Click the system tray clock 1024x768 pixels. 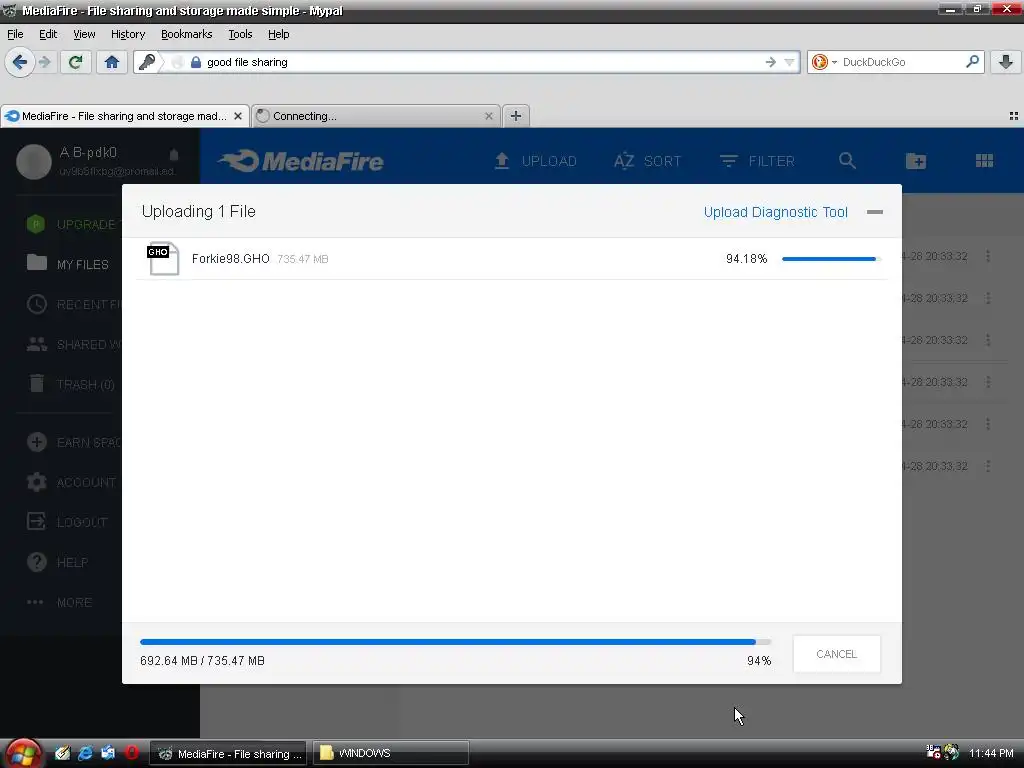(991, 753)
